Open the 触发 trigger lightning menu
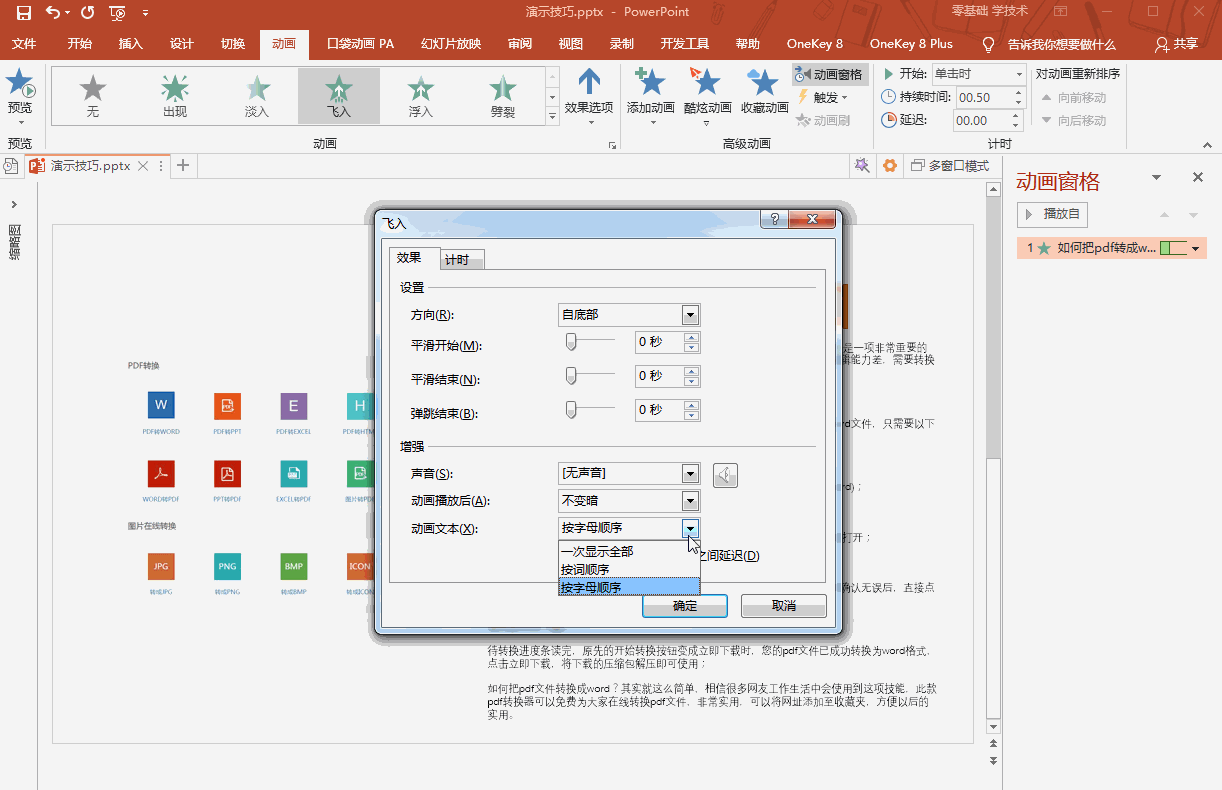Image resolution: width=1222 pixels, height=790 pixels. pyautogui.click(x=823, y=97)
